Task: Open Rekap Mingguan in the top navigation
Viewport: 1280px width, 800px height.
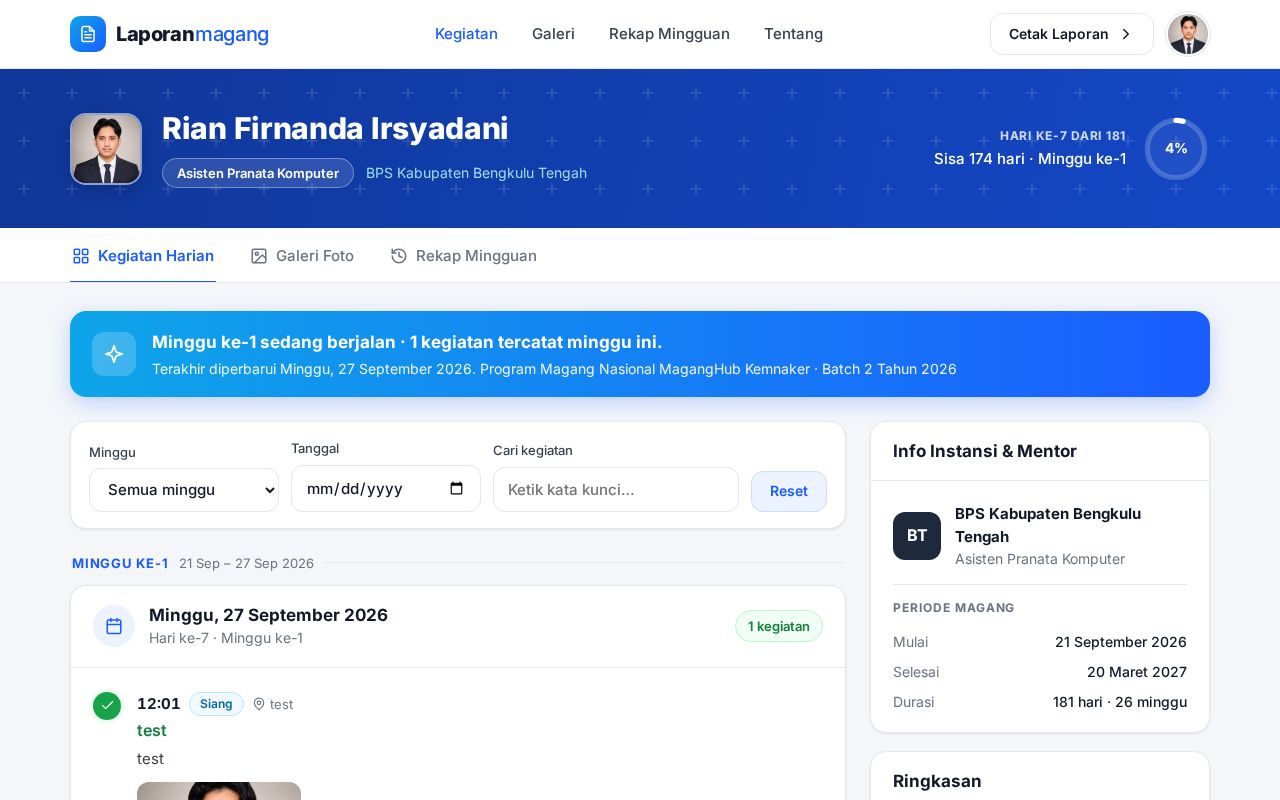Action: point(669,34)
